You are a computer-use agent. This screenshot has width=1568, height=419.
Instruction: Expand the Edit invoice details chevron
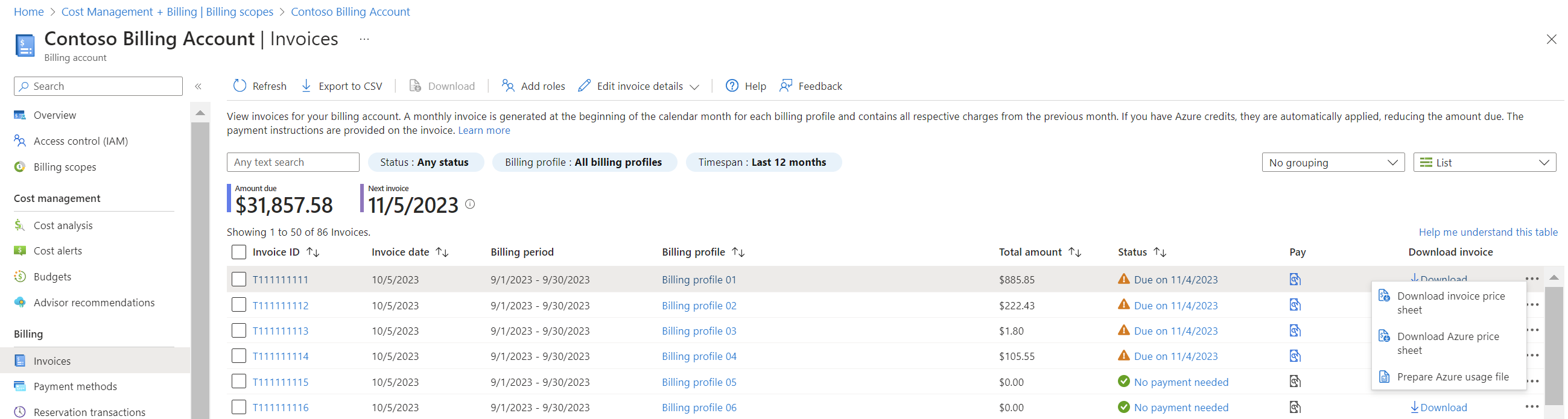pos(694,87)
